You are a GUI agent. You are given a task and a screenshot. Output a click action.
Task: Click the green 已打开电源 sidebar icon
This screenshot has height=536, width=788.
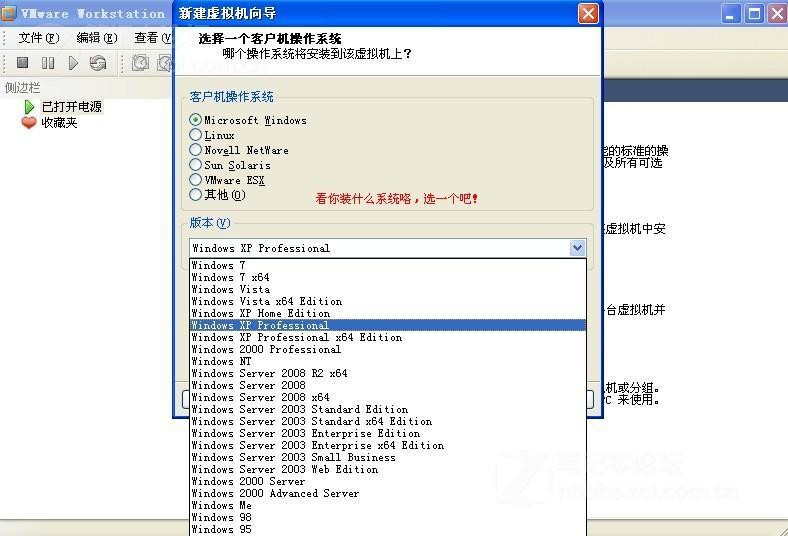tap(29, 106)
